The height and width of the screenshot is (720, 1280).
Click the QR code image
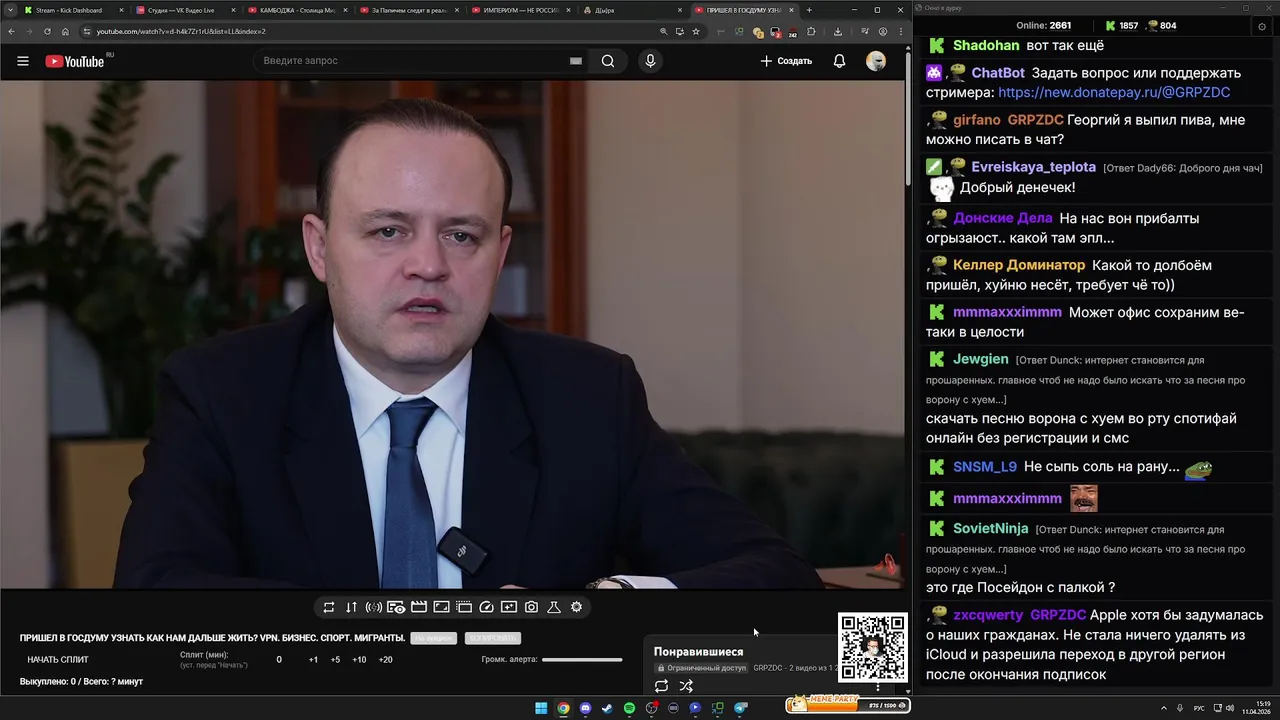point(873,648)
